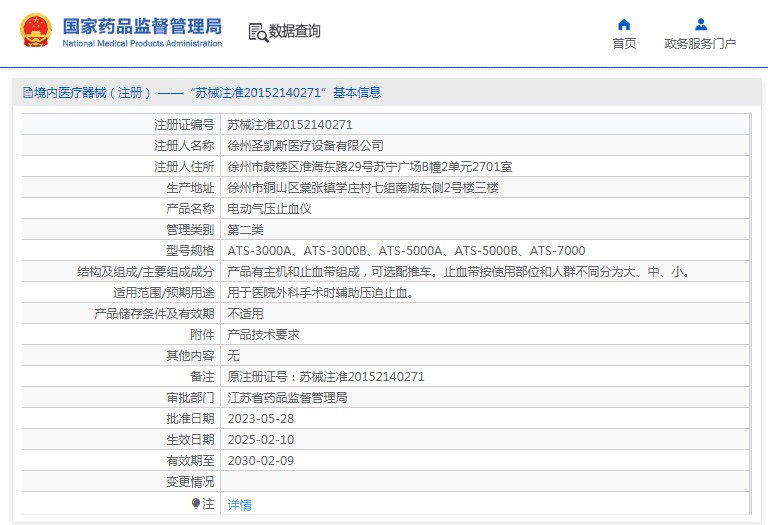This screenshot has height=525, width=768.
Task: Go to 政务服务门户 text link
Action: click(700, 44)
